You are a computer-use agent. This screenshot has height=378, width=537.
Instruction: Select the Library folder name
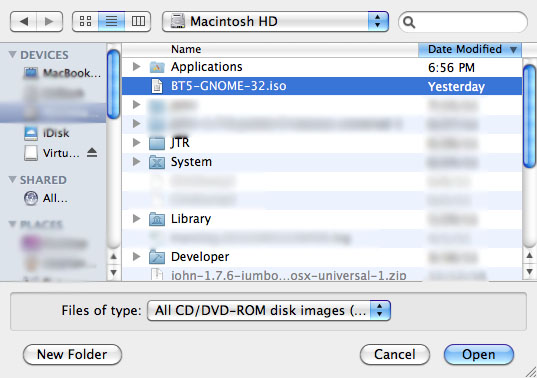(191, 219)
